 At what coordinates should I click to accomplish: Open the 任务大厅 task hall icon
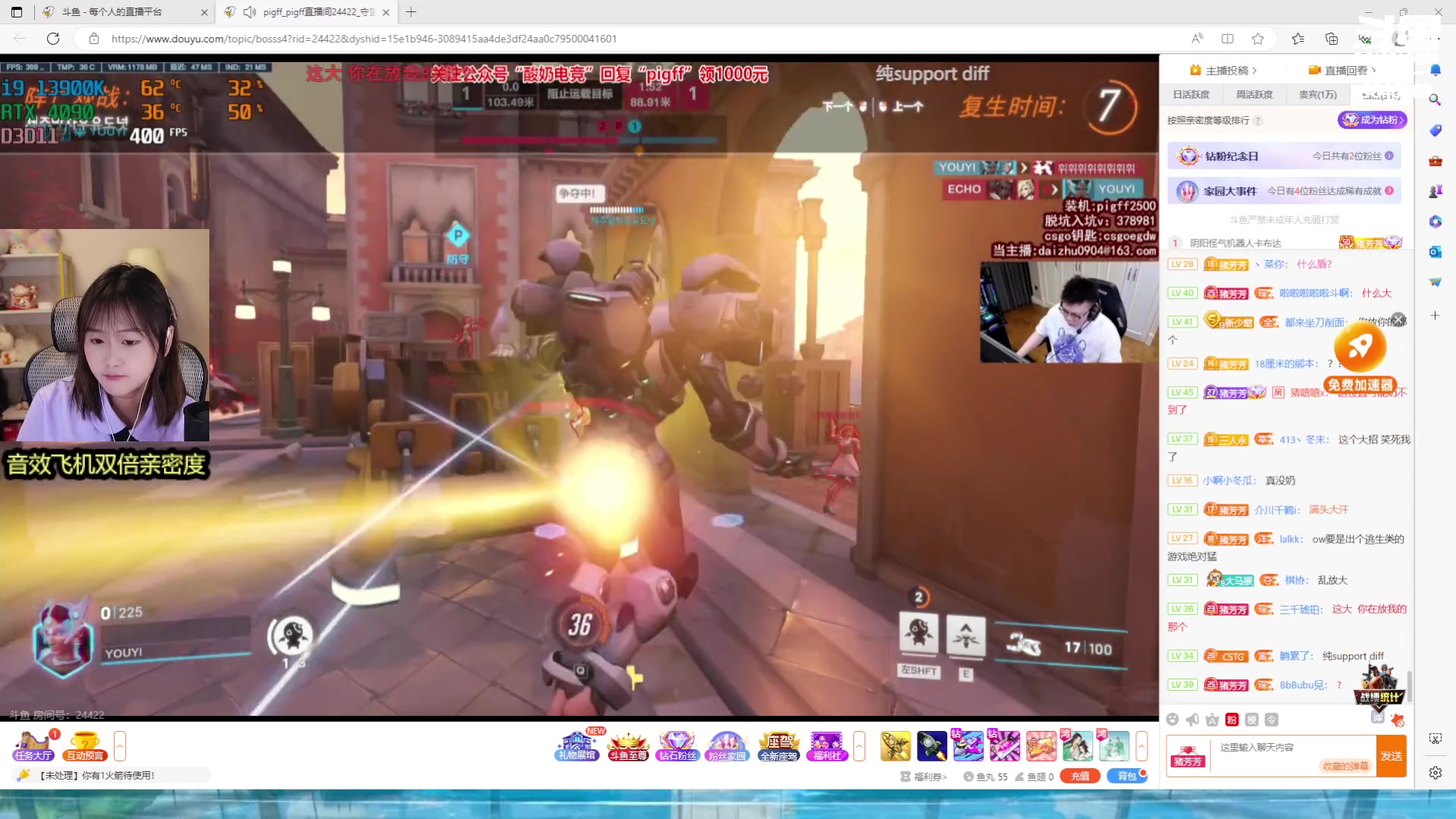[33, 745]
